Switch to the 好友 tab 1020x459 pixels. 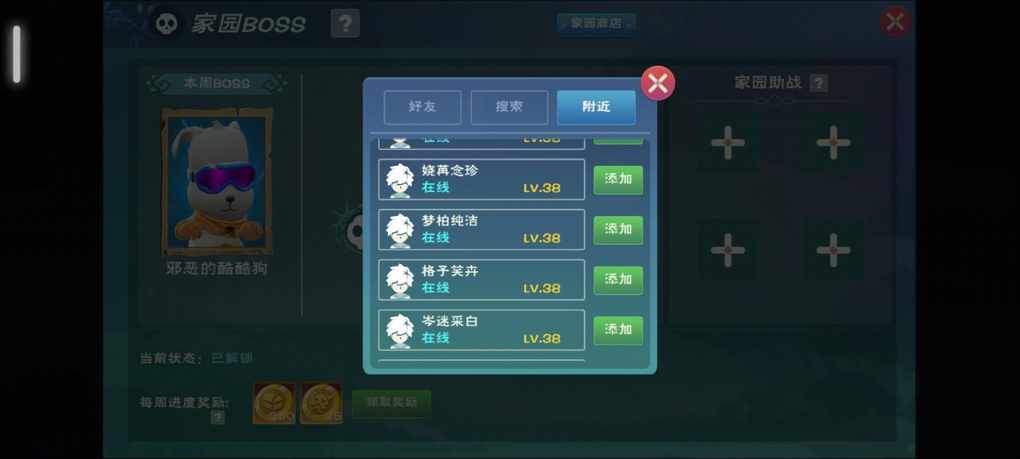422,107
